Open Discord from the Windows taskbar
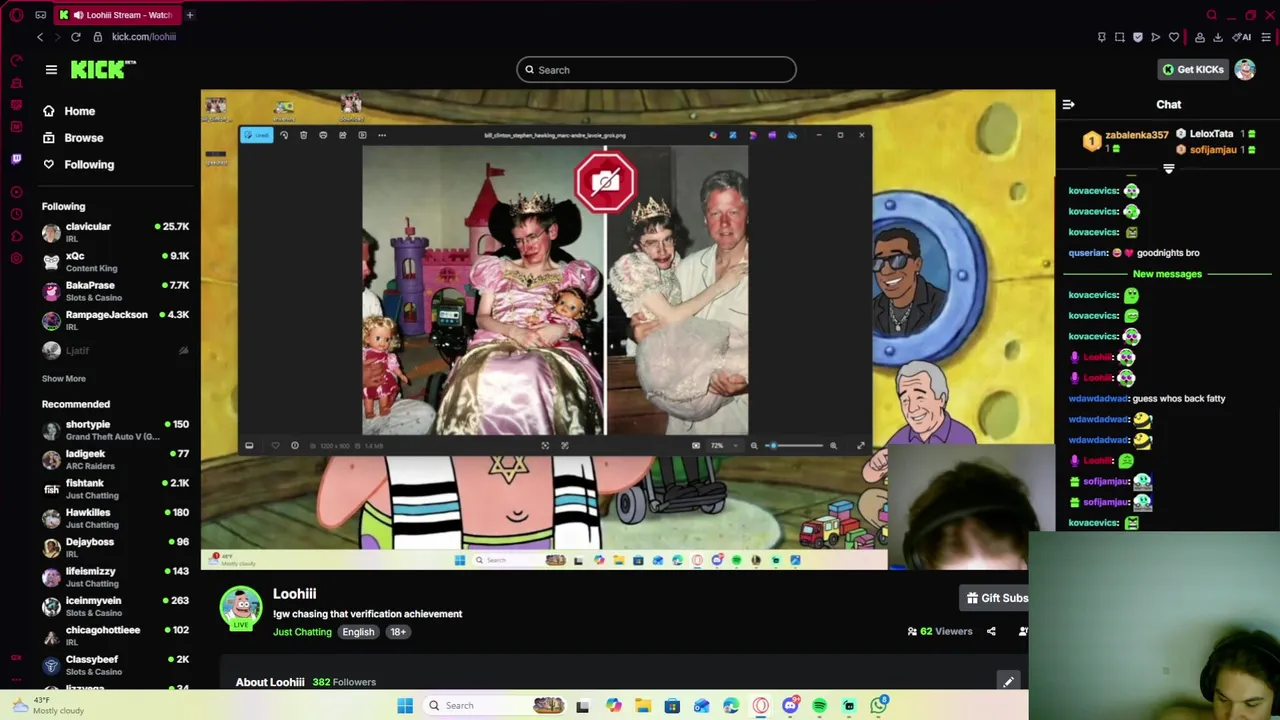Image resolution: width=1280 pixels, height=720 pixels. 790,706
